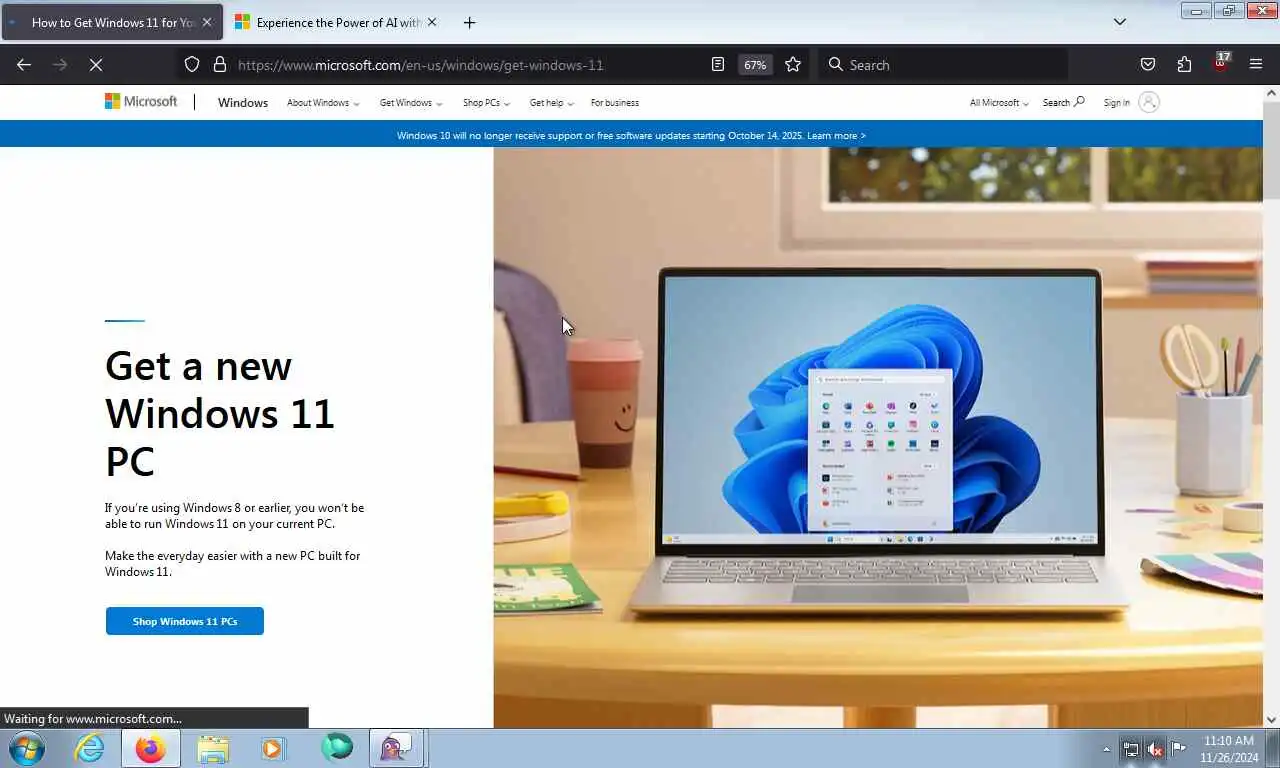
Task: Open Firefox hamburger application menu
Action: [1256, 65]
